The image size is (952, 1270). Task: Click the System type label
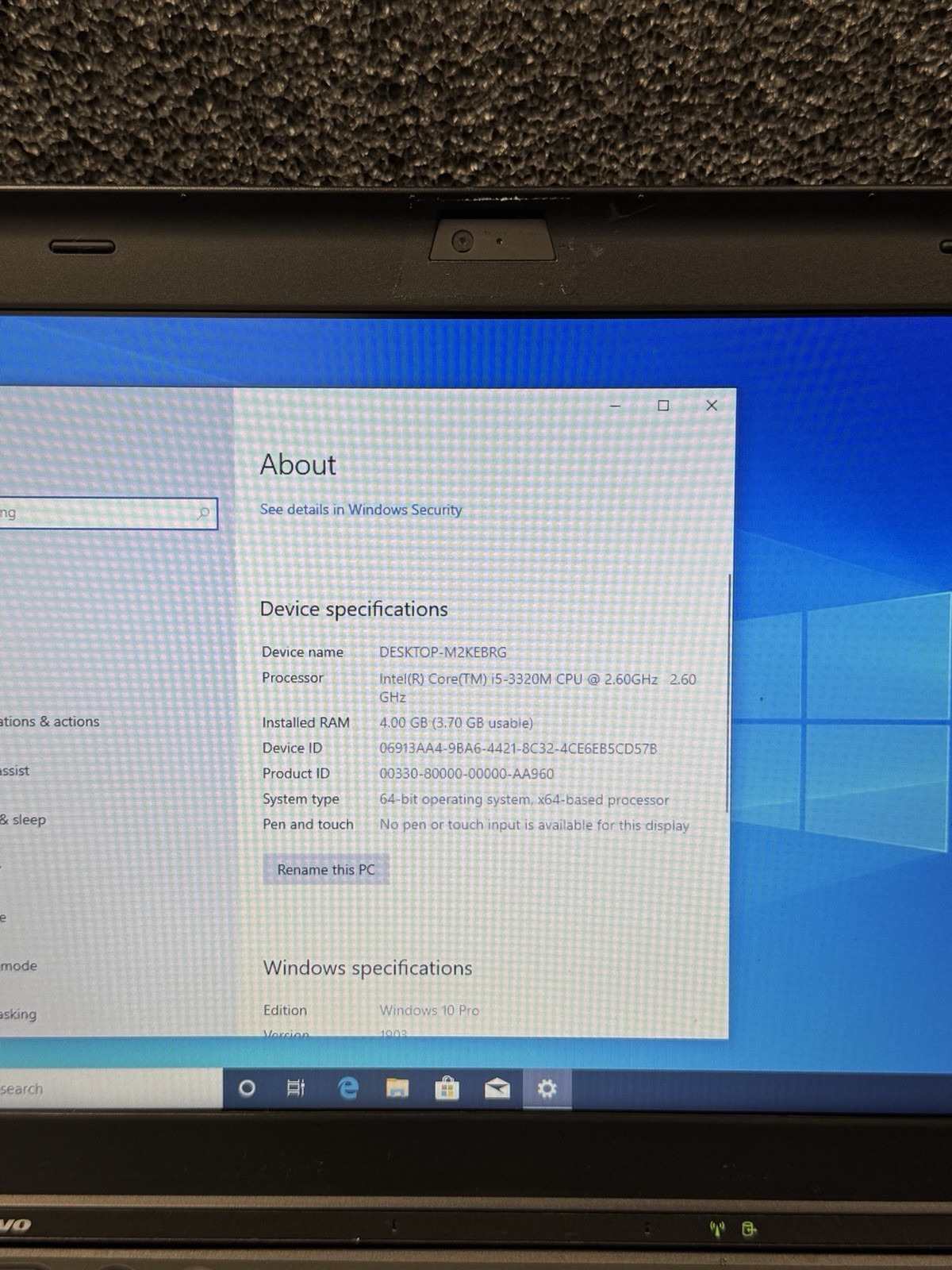pos(301,799)
